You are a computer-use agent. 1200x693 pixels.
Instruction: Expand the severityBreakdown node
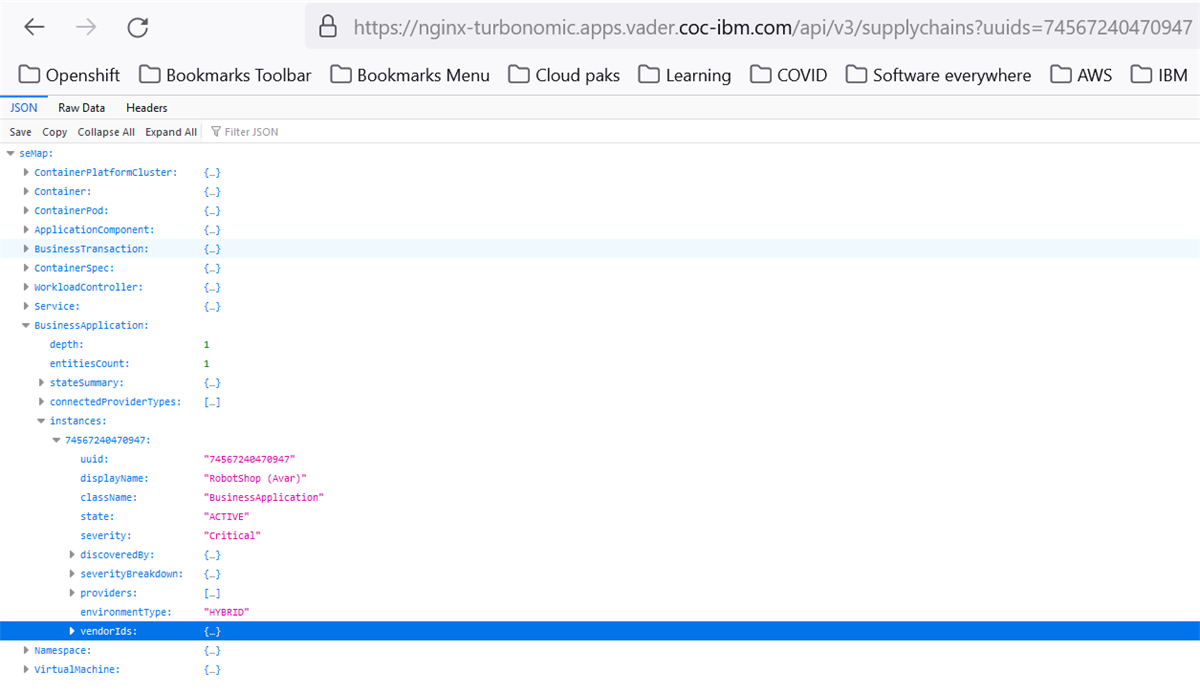tap(71, 573)
